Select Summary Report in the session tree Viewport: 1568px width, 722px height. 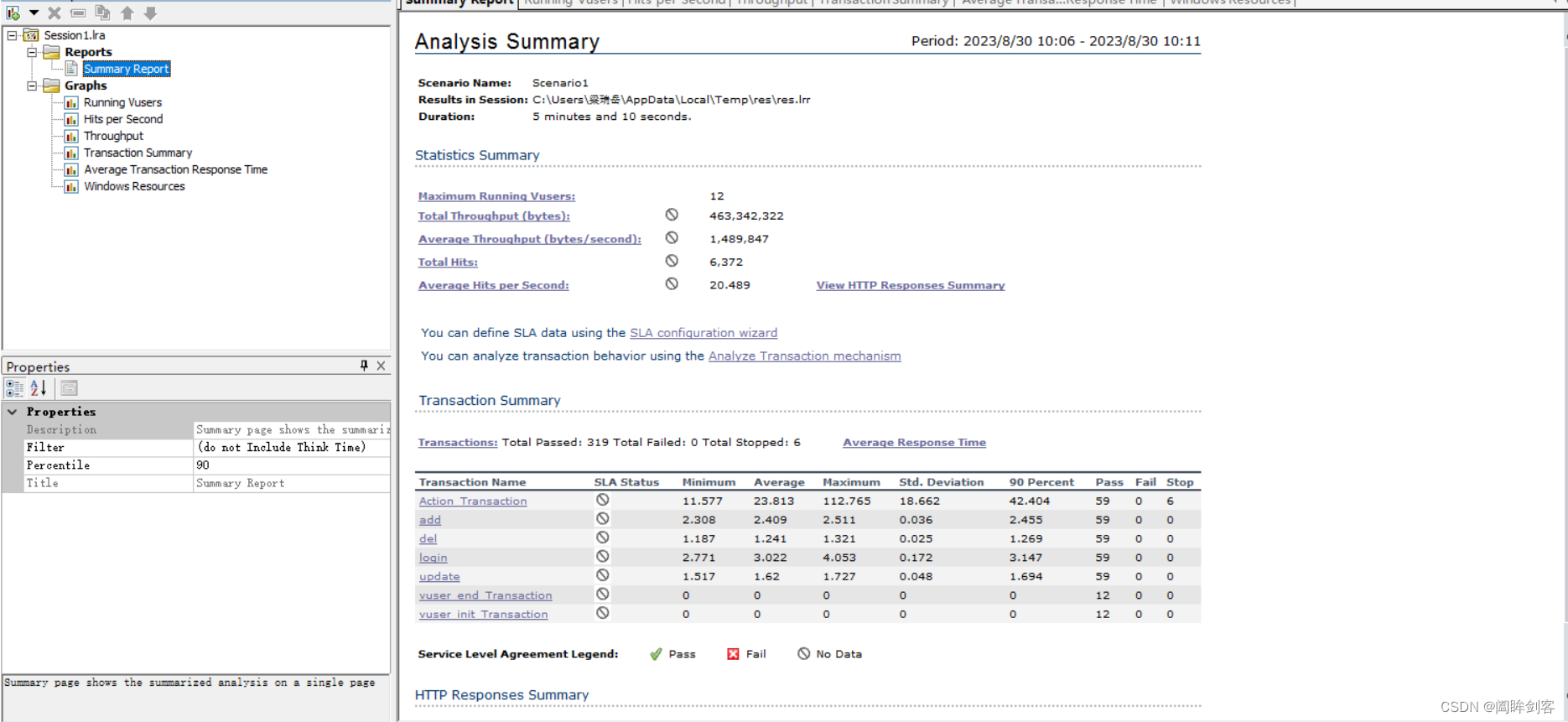tap(127, 69)
